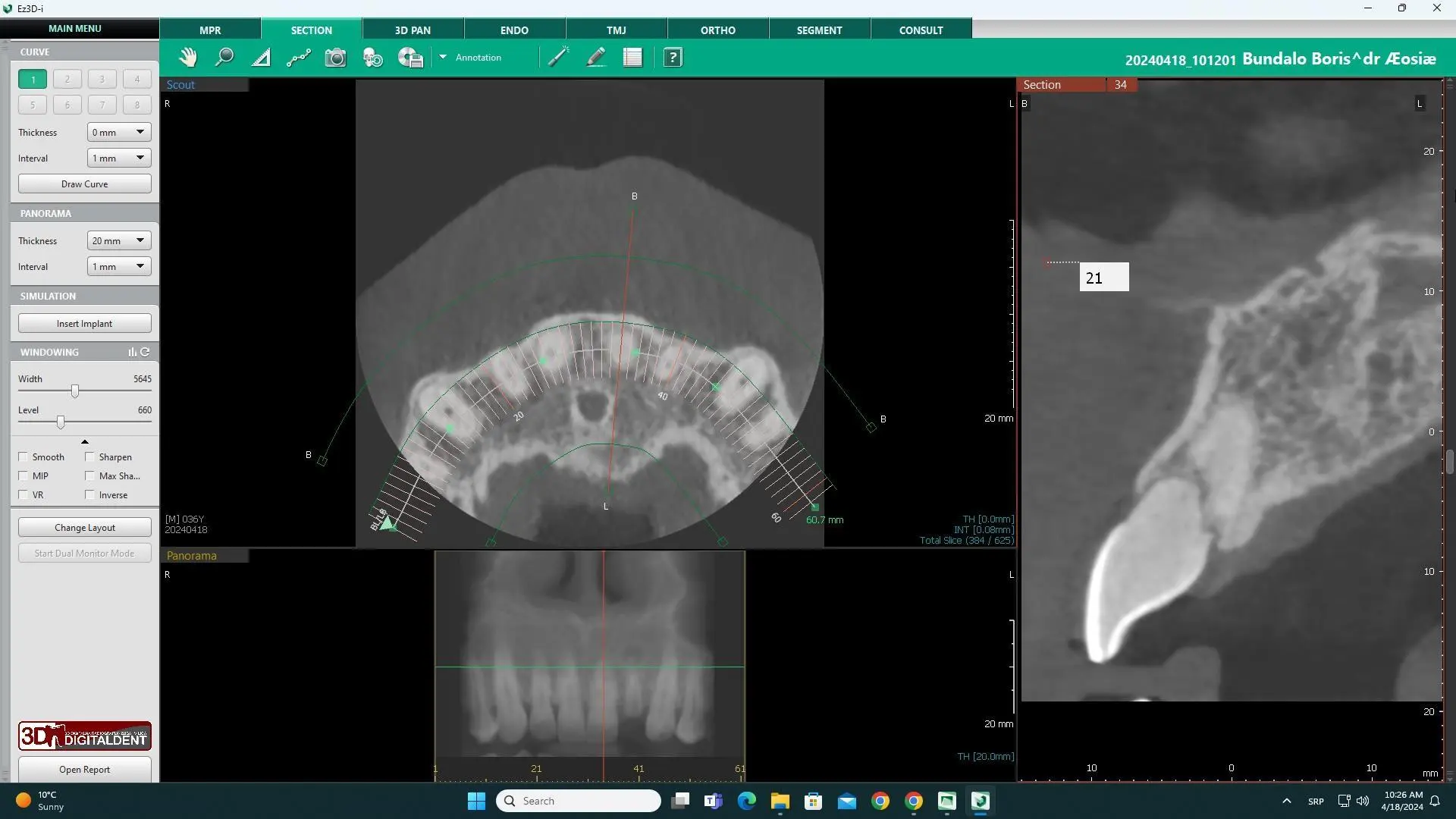
Task: Select the angle measurement triangle tool
Action: [261, 58]
